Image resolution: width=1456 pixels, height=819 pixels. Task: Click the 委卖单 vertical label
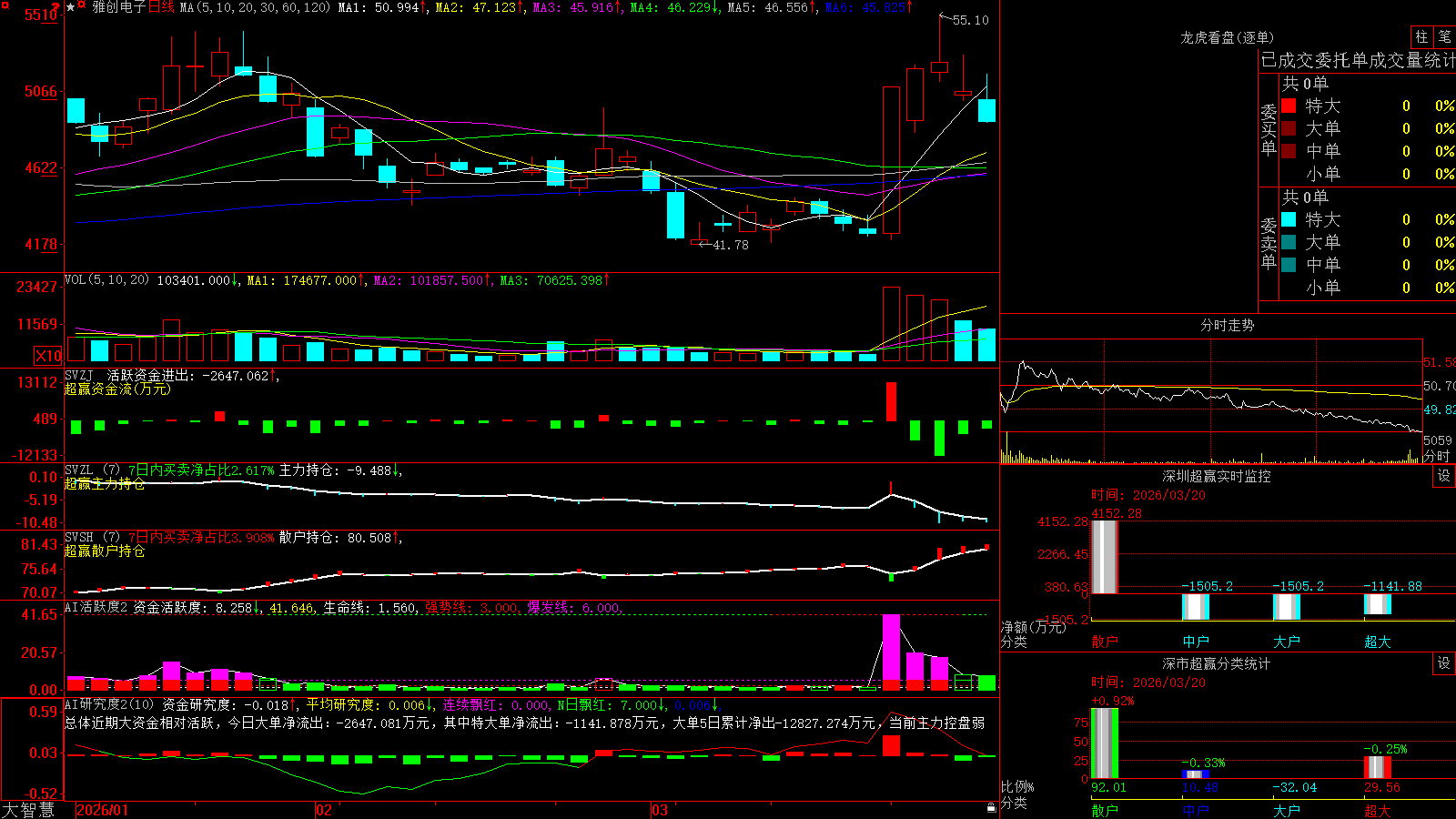1269,243
